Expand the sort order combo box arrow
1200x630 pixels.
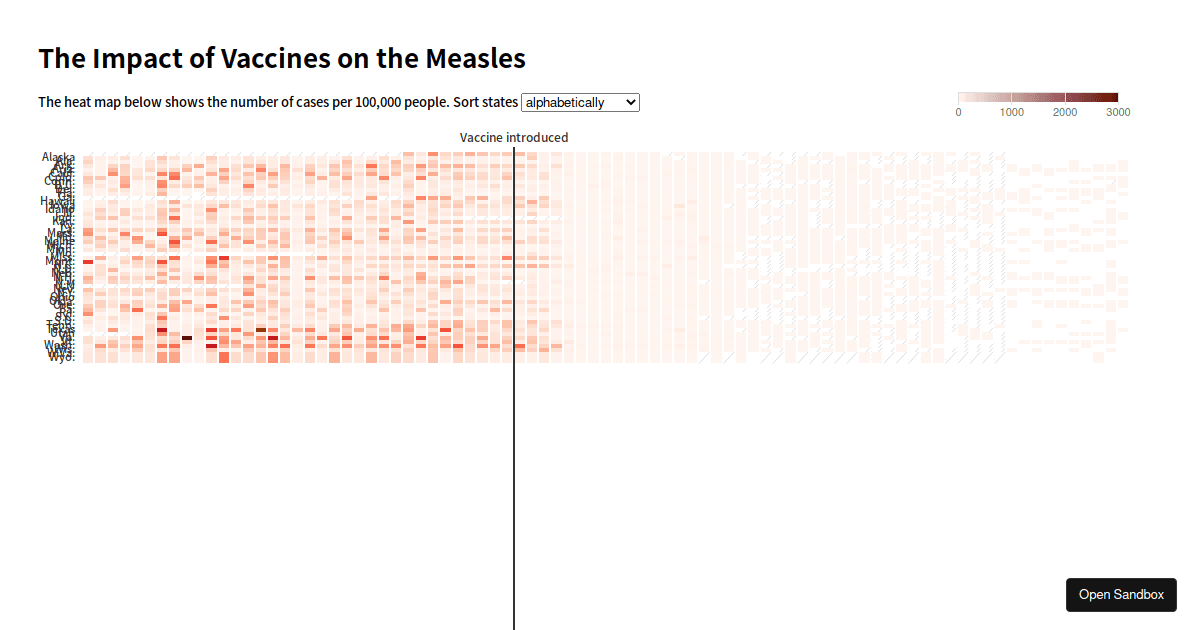pos(632,102)
